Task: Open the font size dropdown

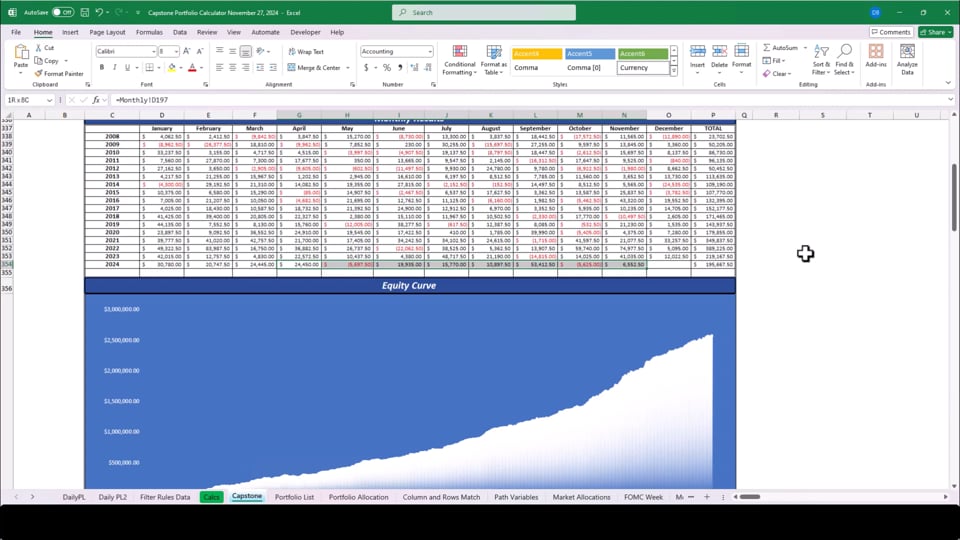Action: point(176,51)
